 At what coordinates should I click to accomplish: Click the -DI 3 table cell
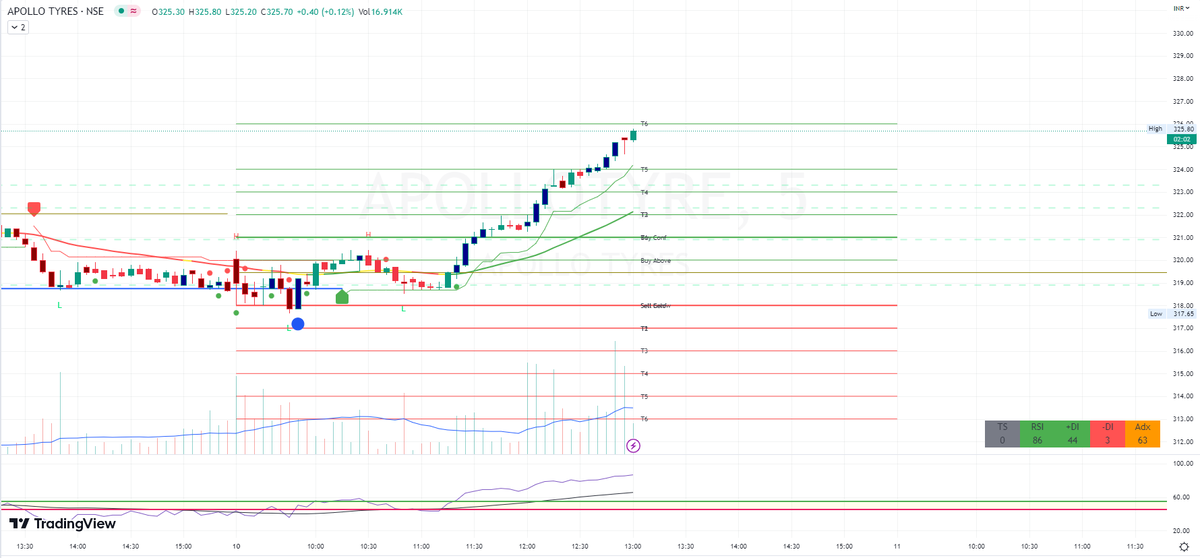click(1107, 433)
